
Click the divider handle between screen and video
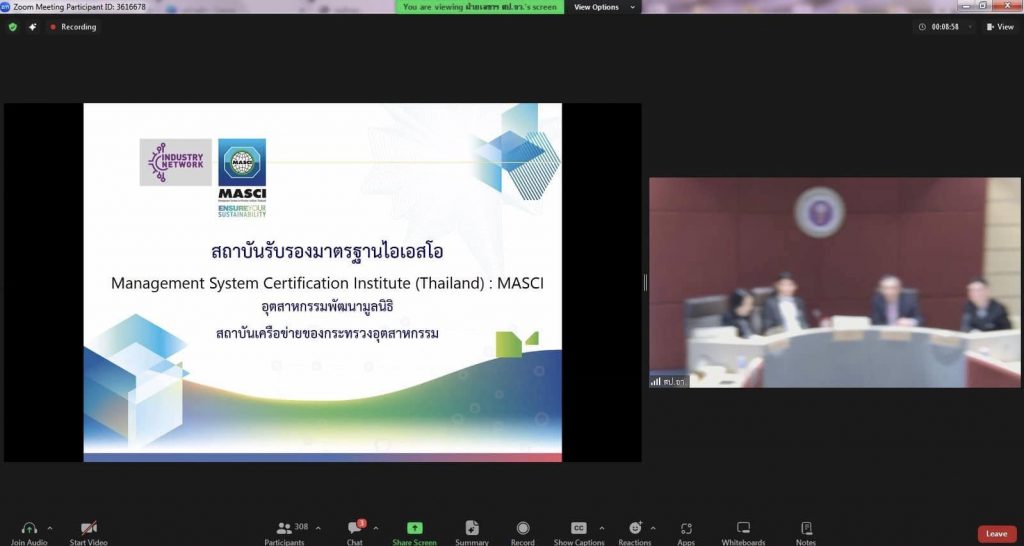[x=645, y=282]
